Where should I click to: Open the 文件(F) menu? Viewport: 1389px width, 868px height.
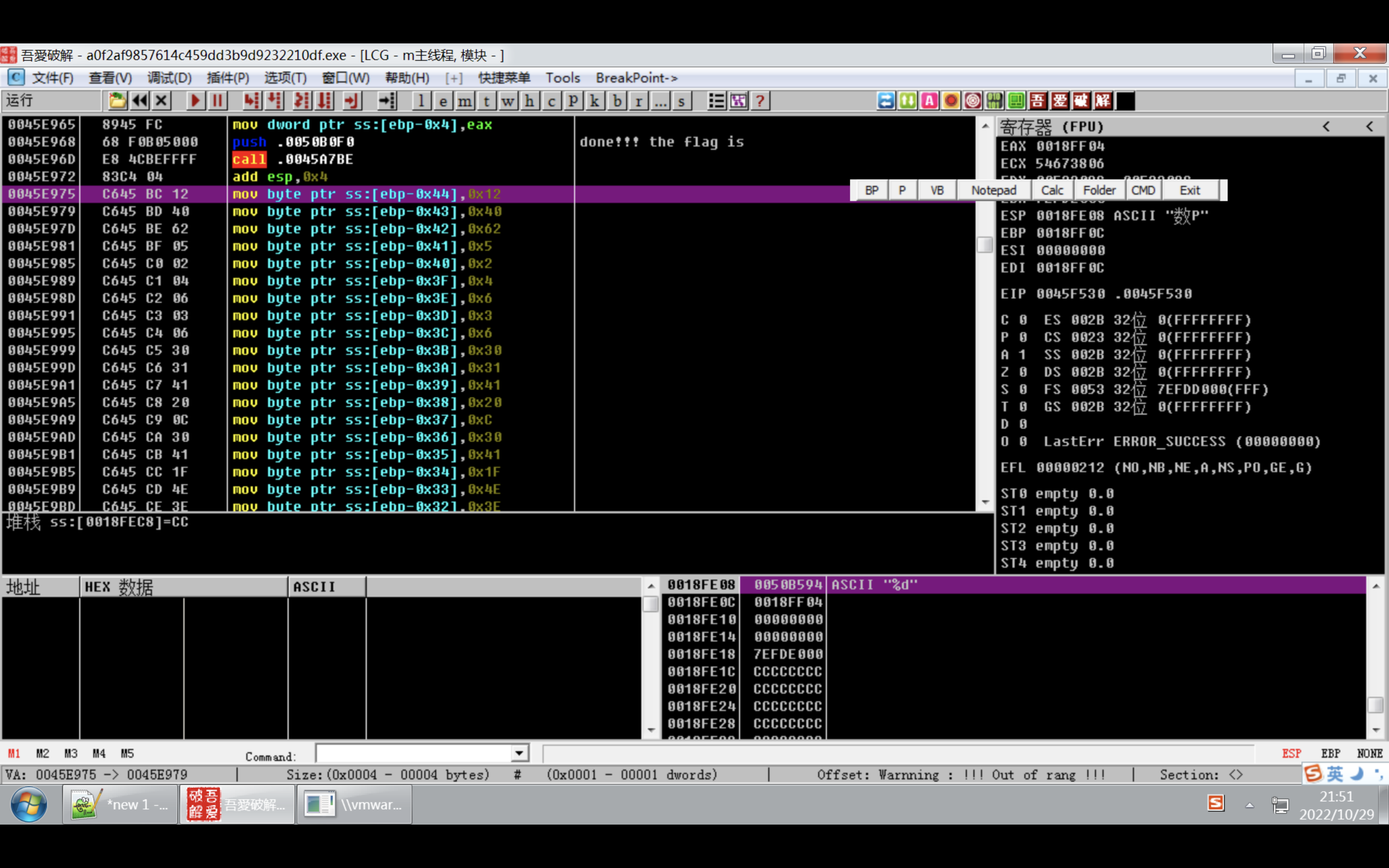tap(52, 78)
